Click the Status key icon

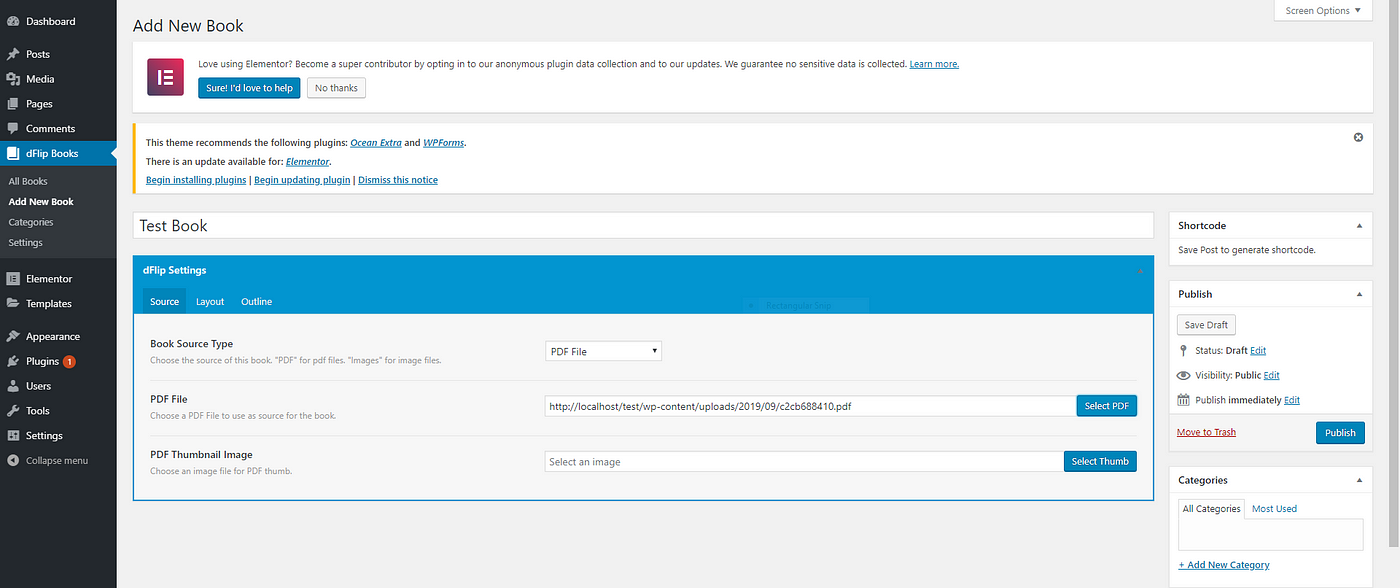click(1184, 351)
